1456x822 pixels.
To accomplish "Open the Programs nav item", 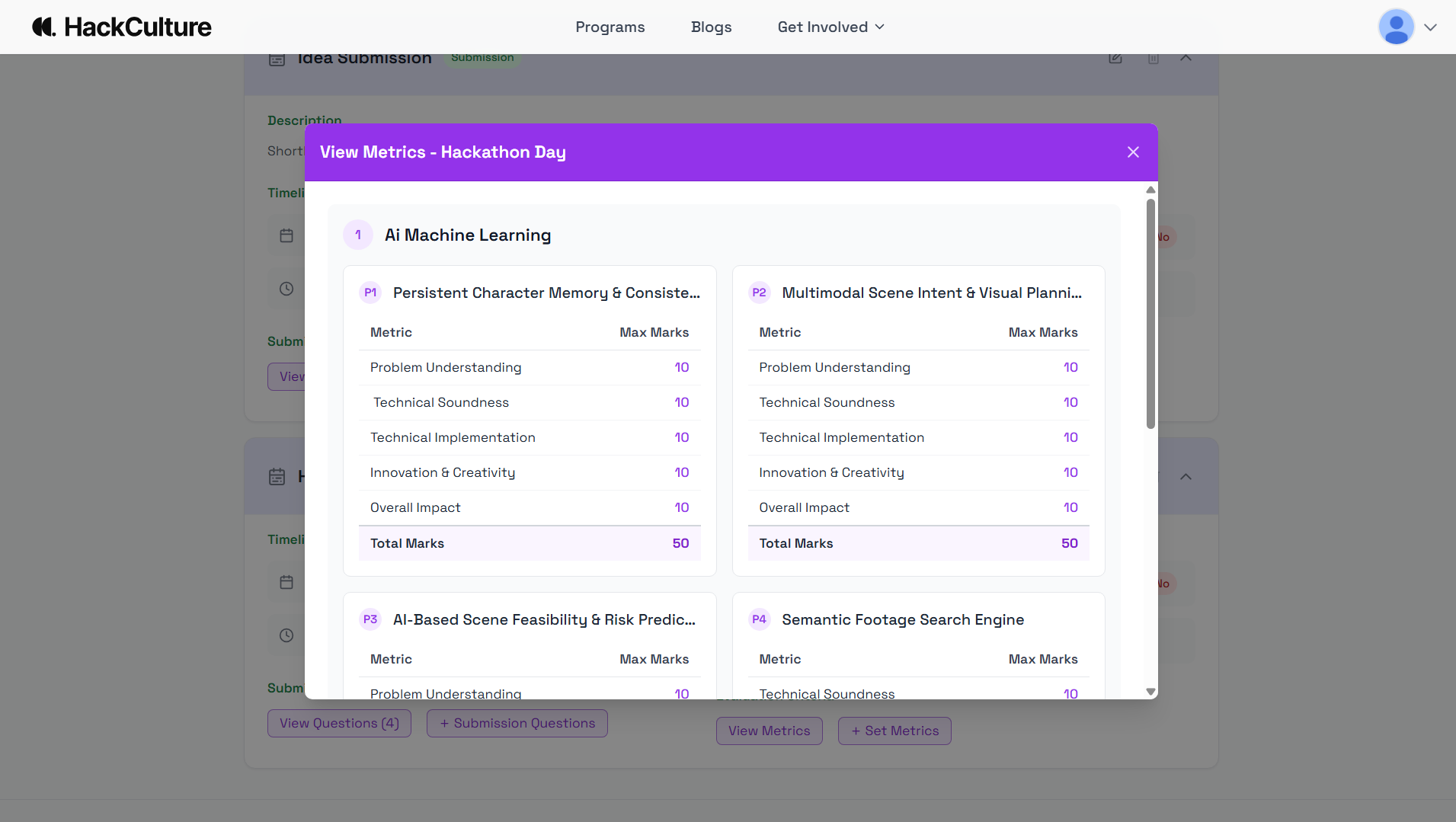I will (x=610, y=27).
